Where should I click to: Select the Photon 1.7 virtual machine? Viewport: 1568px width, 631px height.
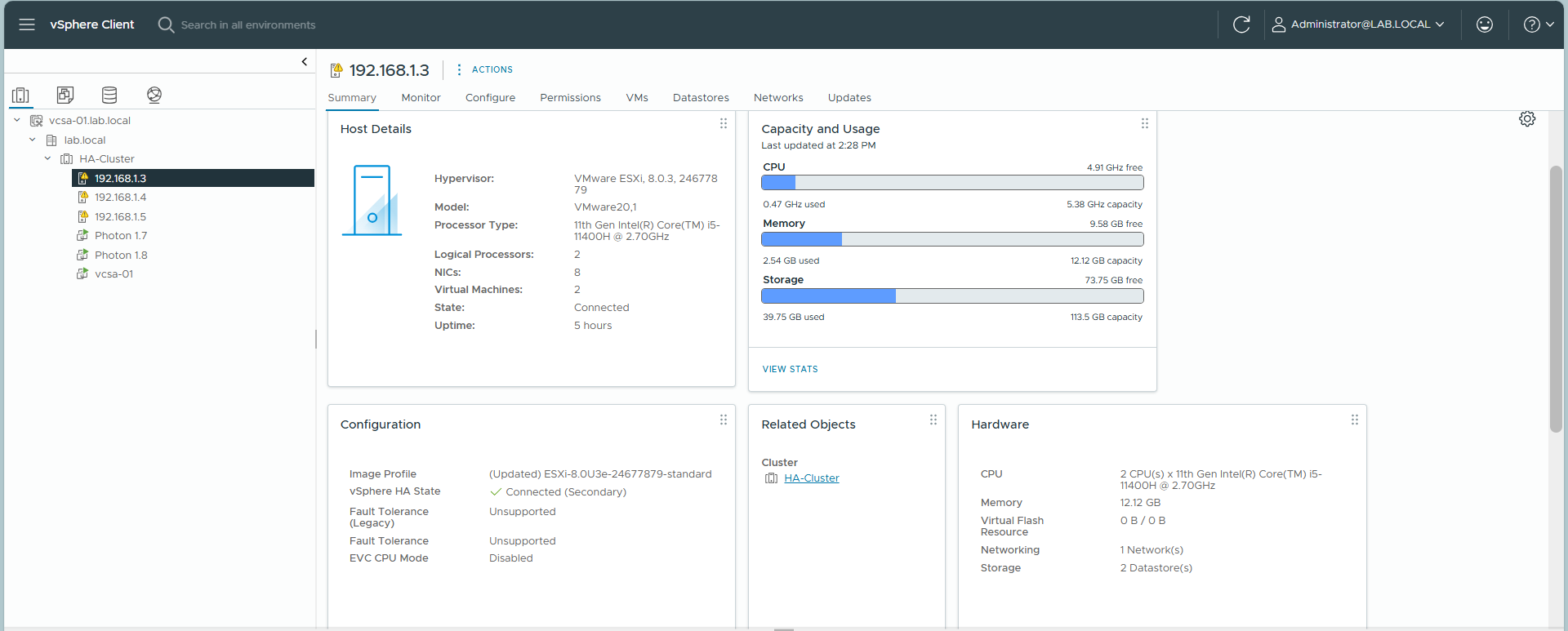coord(121,236)
